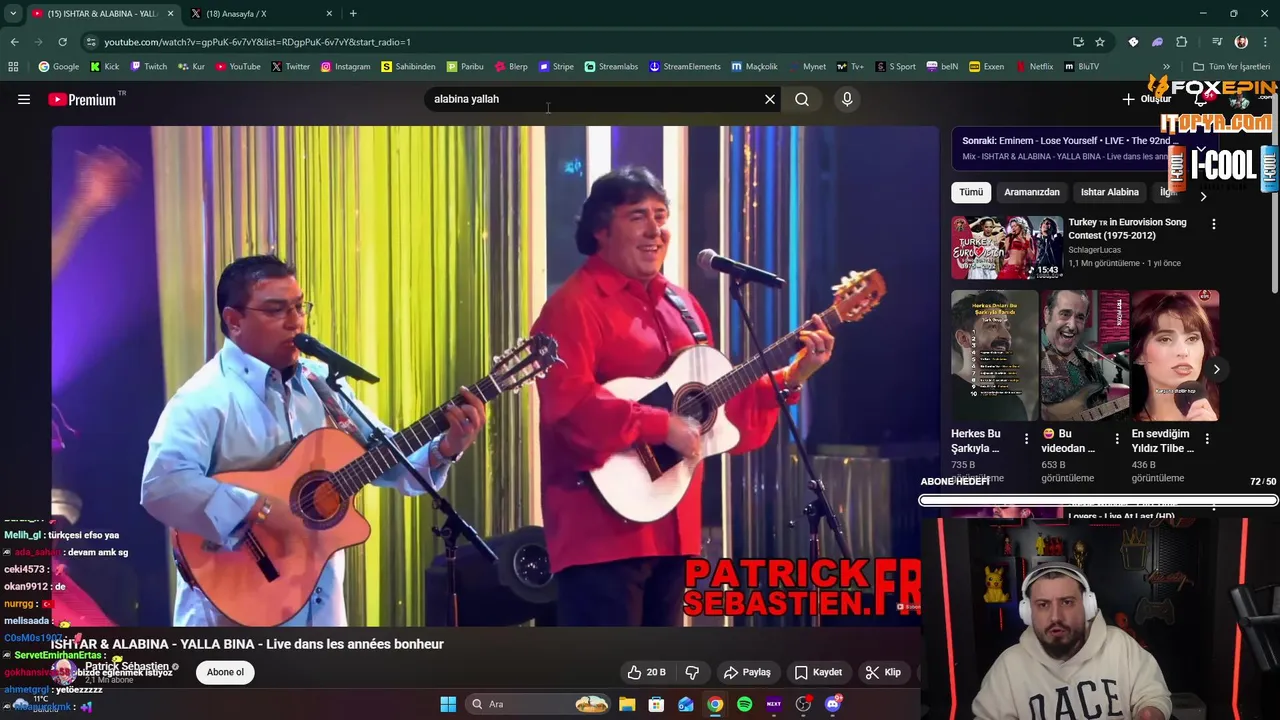
Task: Open OBS Studio from the taskbar
Action: [x=803, y=704]
